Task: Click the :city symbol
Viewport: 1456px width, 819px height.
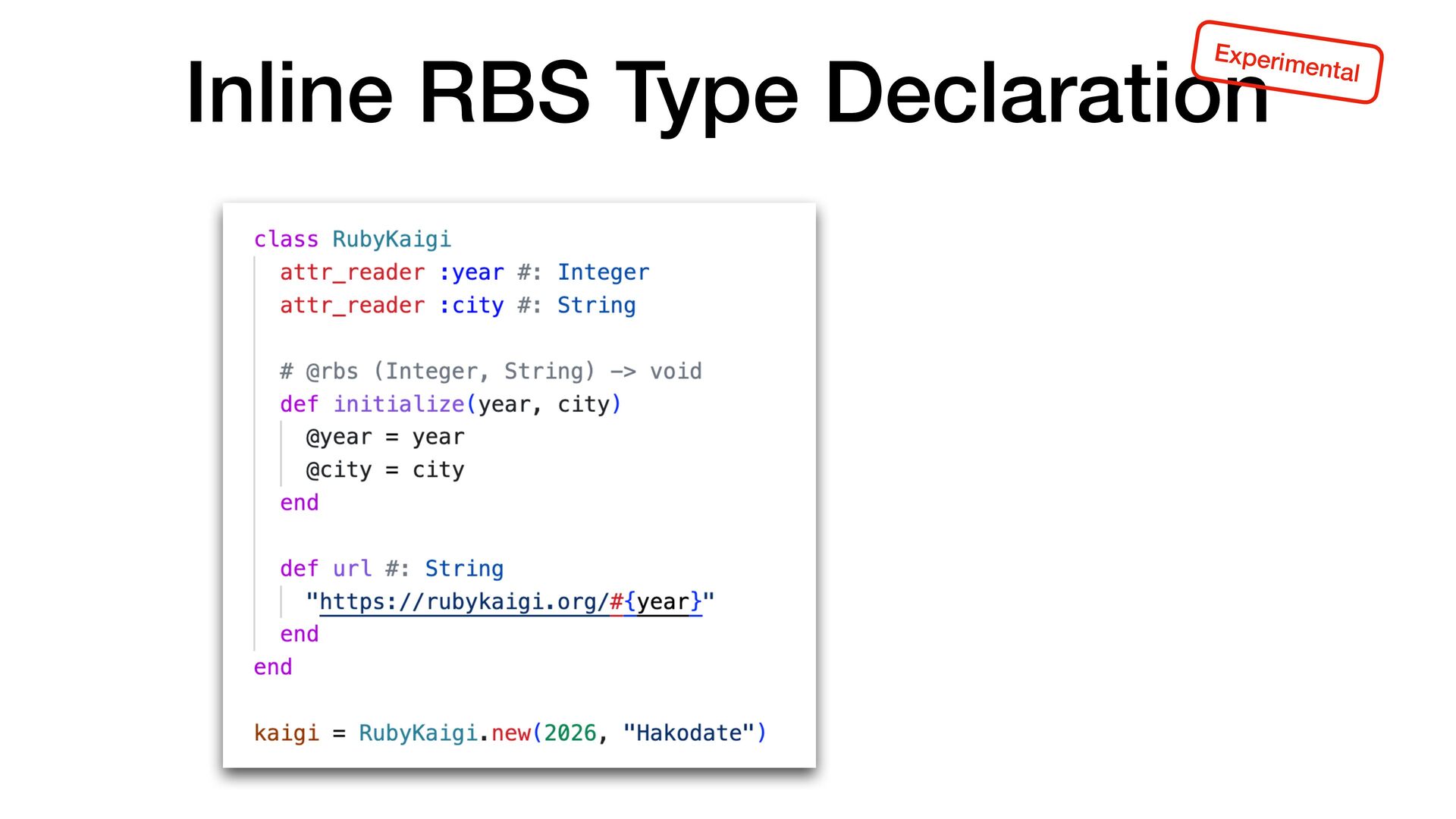Action: click(x=471, y=306)
